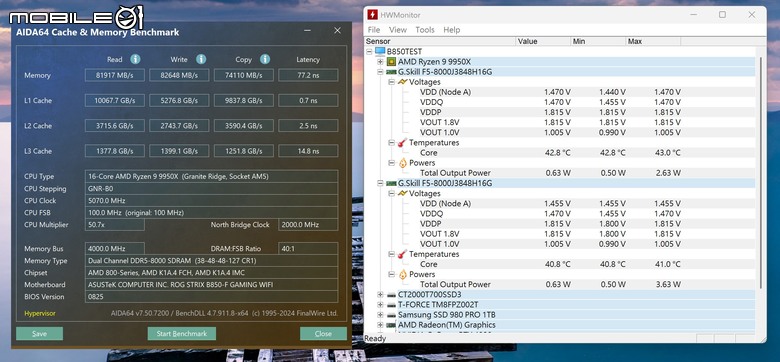The image size is (780, 362).
Task: Click the HWMonitor vertical scrollbar
Action: tap(760, 174)
